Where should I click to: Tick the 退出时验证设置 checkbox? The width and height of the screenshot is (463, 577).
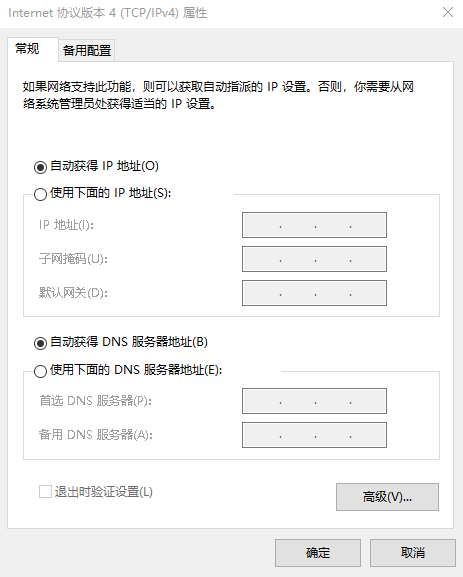click(x=45, y=492)
